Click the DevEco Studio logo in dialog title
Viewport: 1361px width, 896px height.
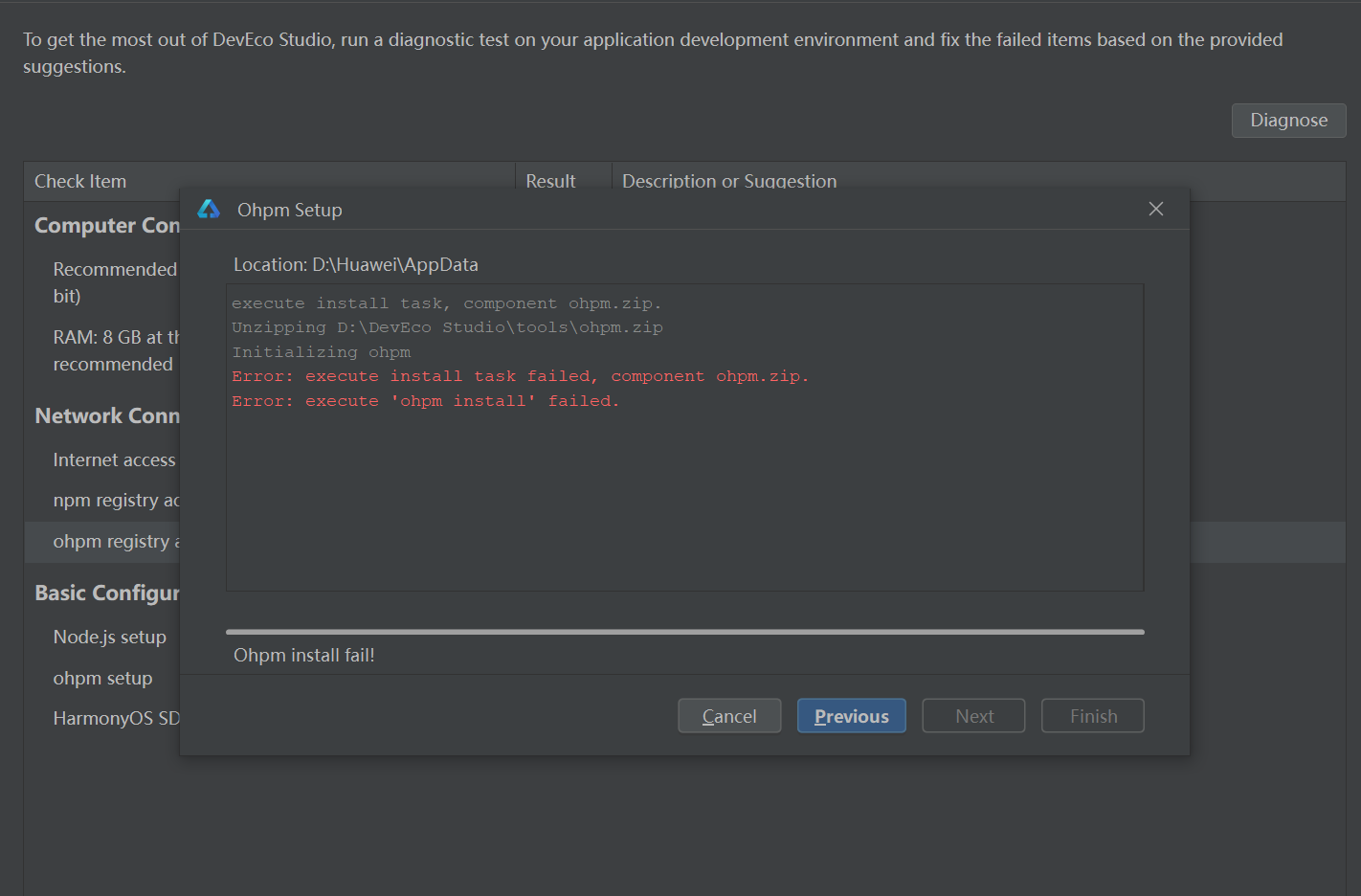click(x=209, y=210)
